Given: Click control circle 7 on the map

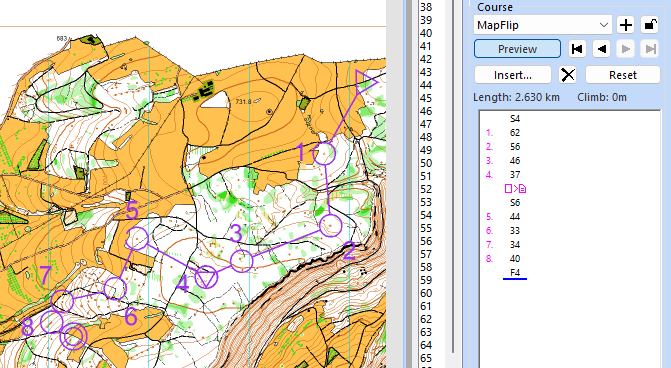Looking at the screenshot, I should 62,301.
